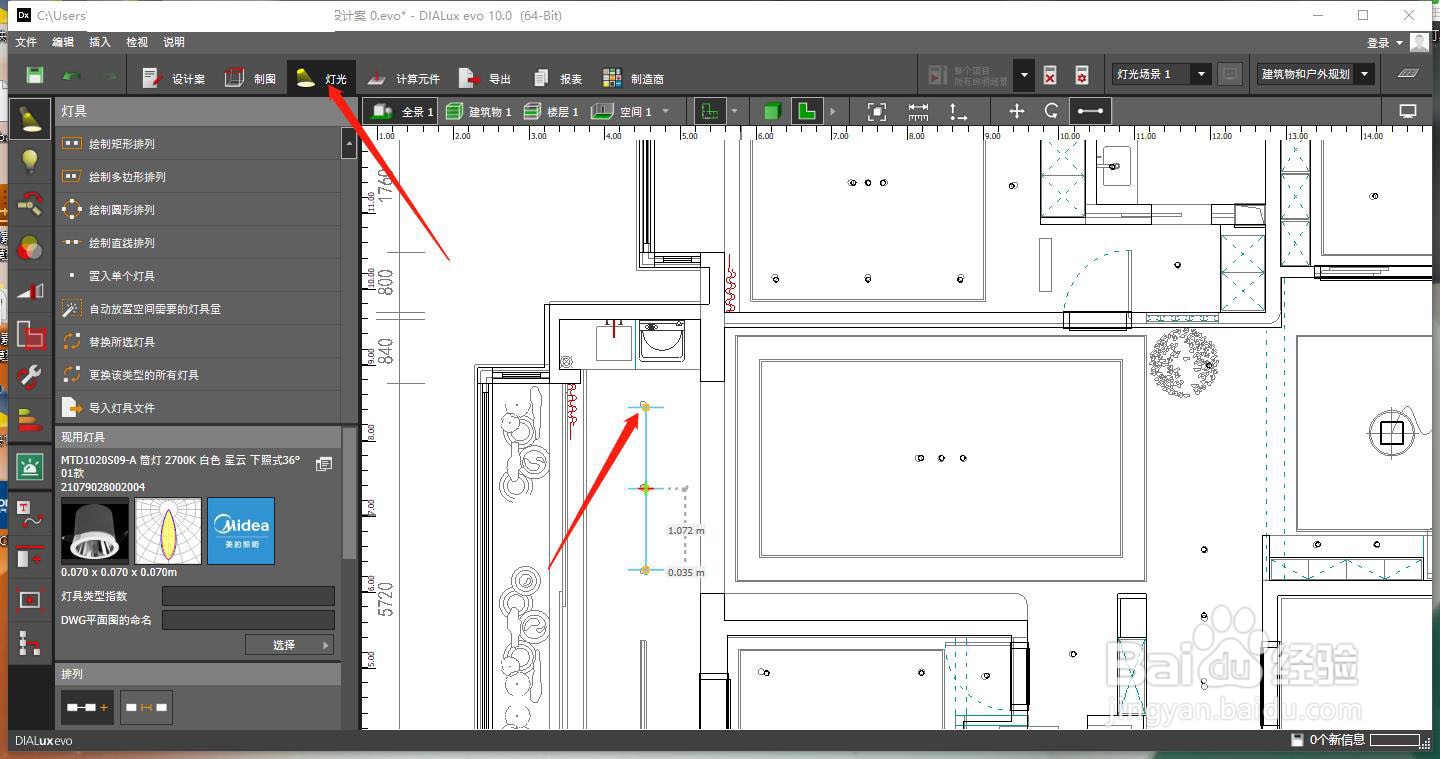Click 更换该类型的所有灯具
The height and width of the screenshot is (759, 1440).
(198, 375)
